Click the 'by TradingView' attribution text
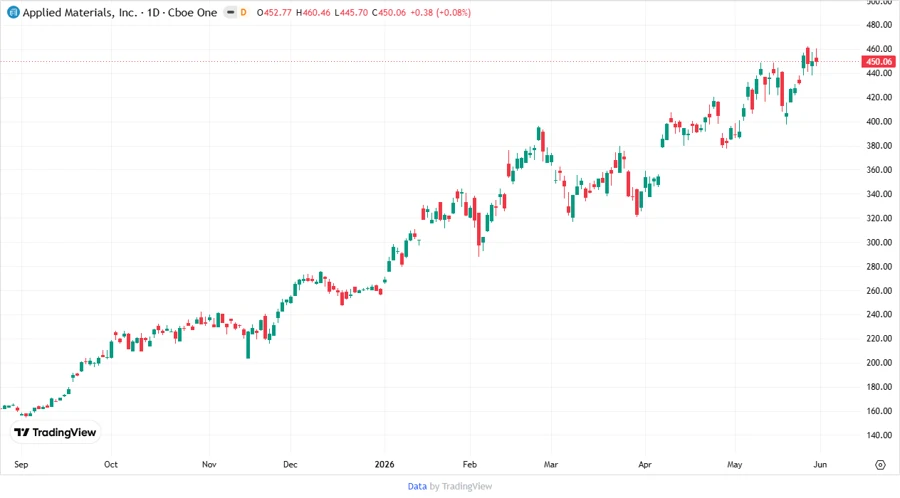 click(x=461, y=487)
